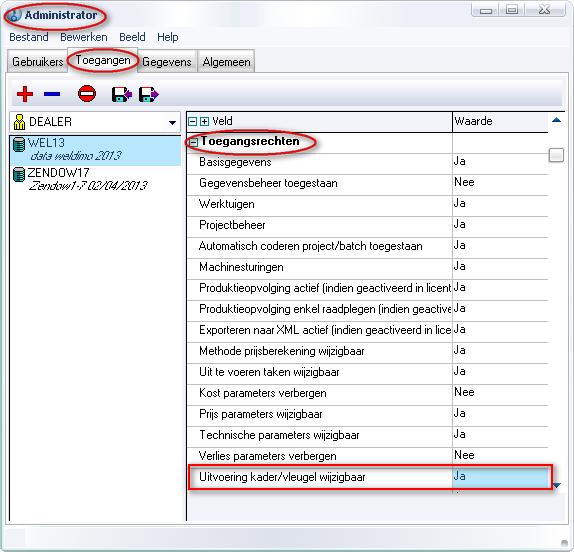Select the WEL13 database icon
574x552 pixels.
pyautogui.click(x=19, y=145)
